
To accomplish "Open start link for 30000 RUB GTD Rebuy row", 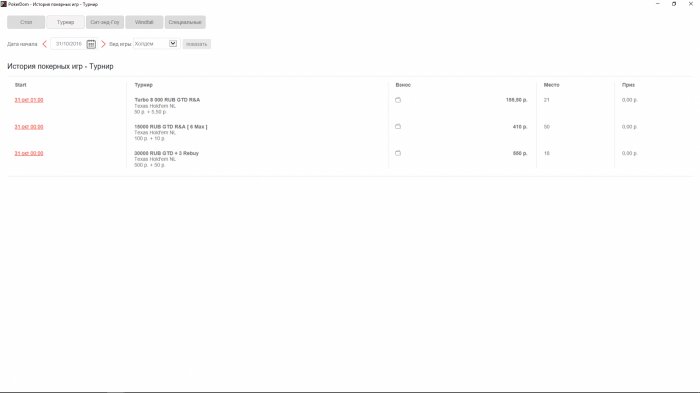I will (29, 153).
